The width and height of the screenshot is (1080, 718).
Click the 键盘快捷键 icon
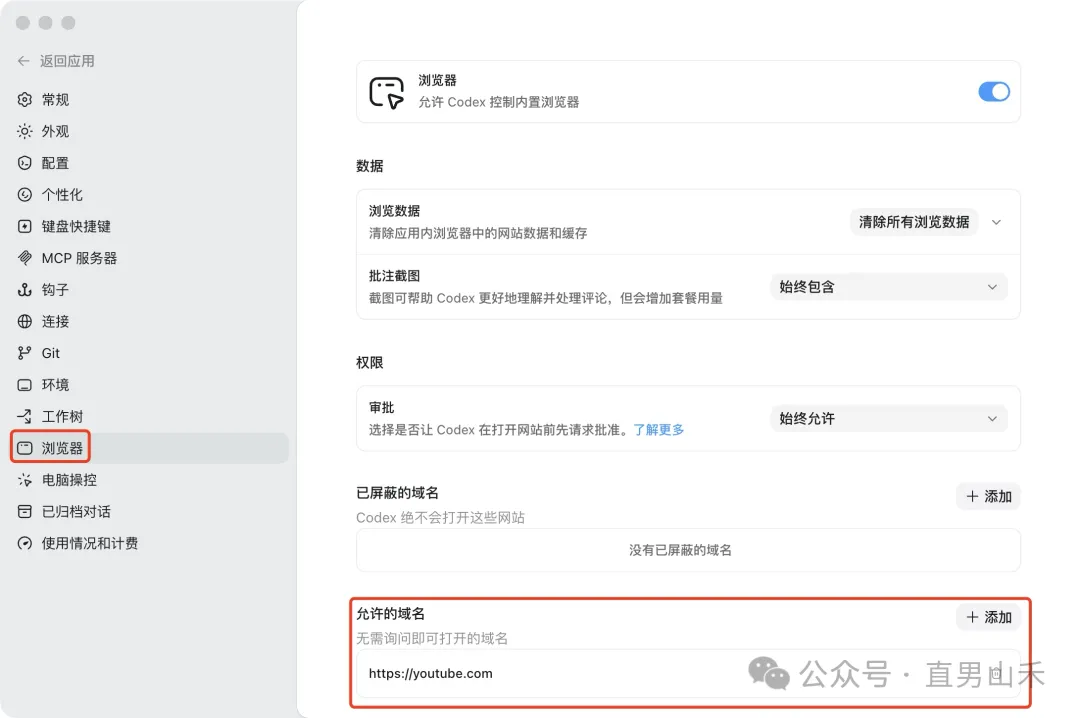click(x=25, y=226)
